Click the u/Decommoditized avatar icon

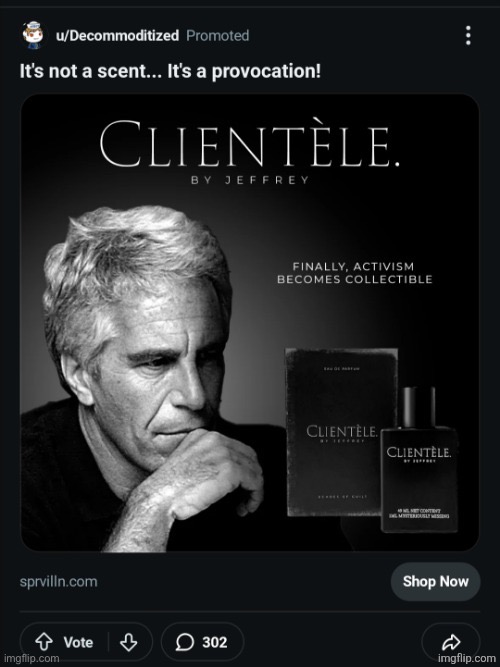33,35
